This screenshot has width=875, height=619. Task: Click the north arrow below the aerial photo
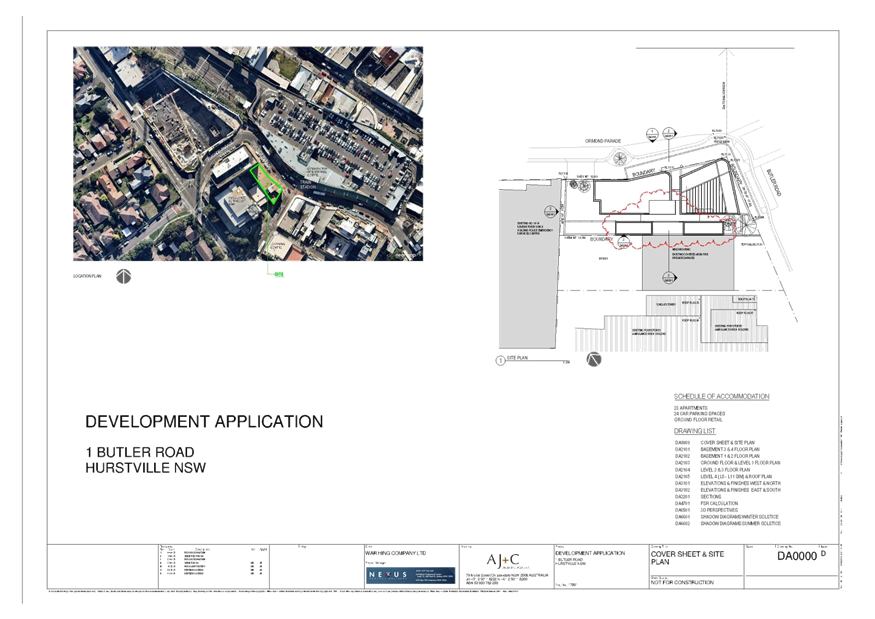124,276
